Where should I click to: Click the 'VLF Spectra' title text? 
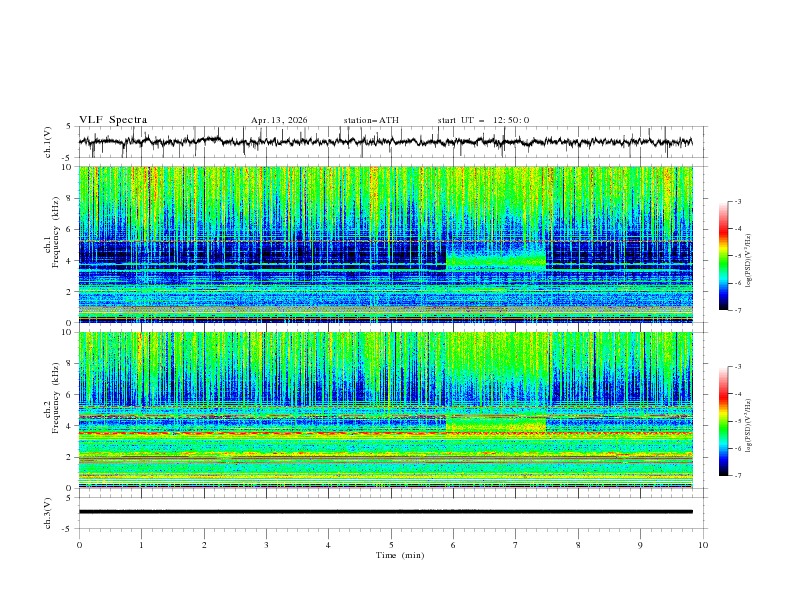click(x=113, y=120)
